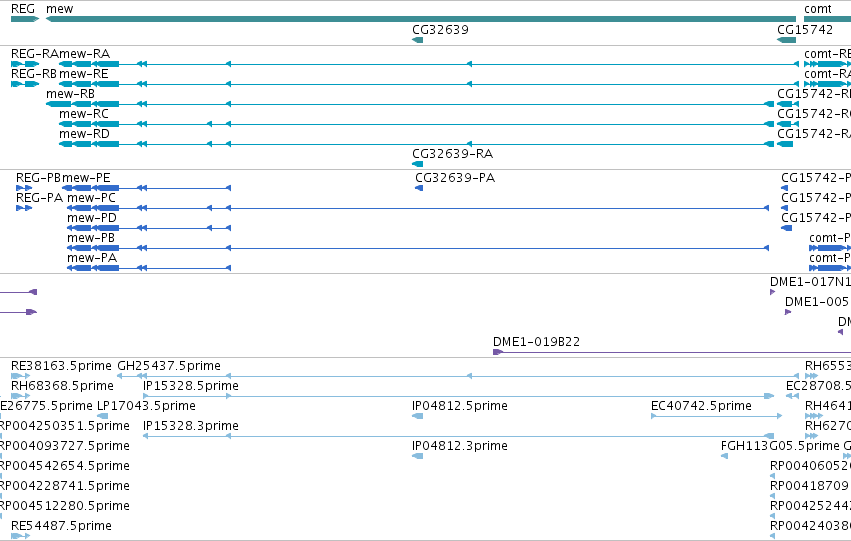Choose the mew-RD transcript label
The image size is (851, 541).
tap(84, 134)
